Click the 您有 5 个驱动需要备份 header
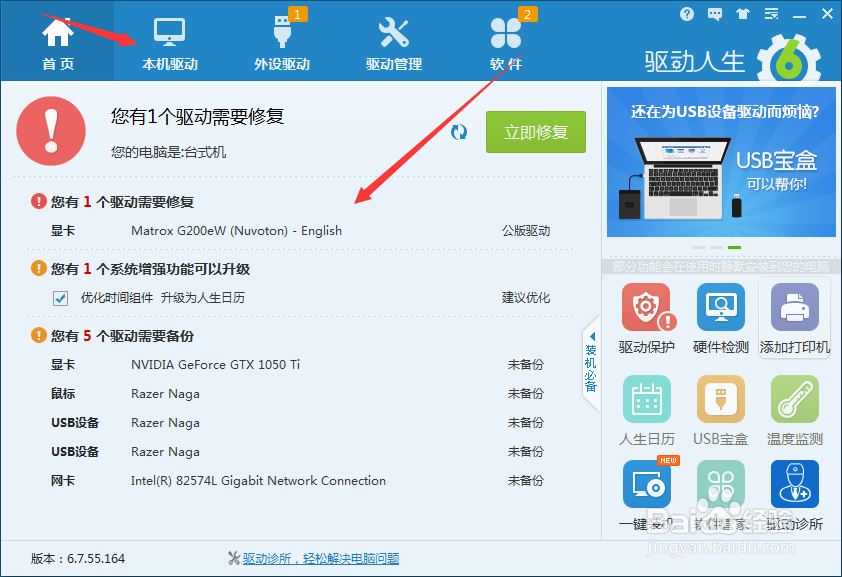The height and width of the screenshot is (577, 842). [x=113, y=336]
